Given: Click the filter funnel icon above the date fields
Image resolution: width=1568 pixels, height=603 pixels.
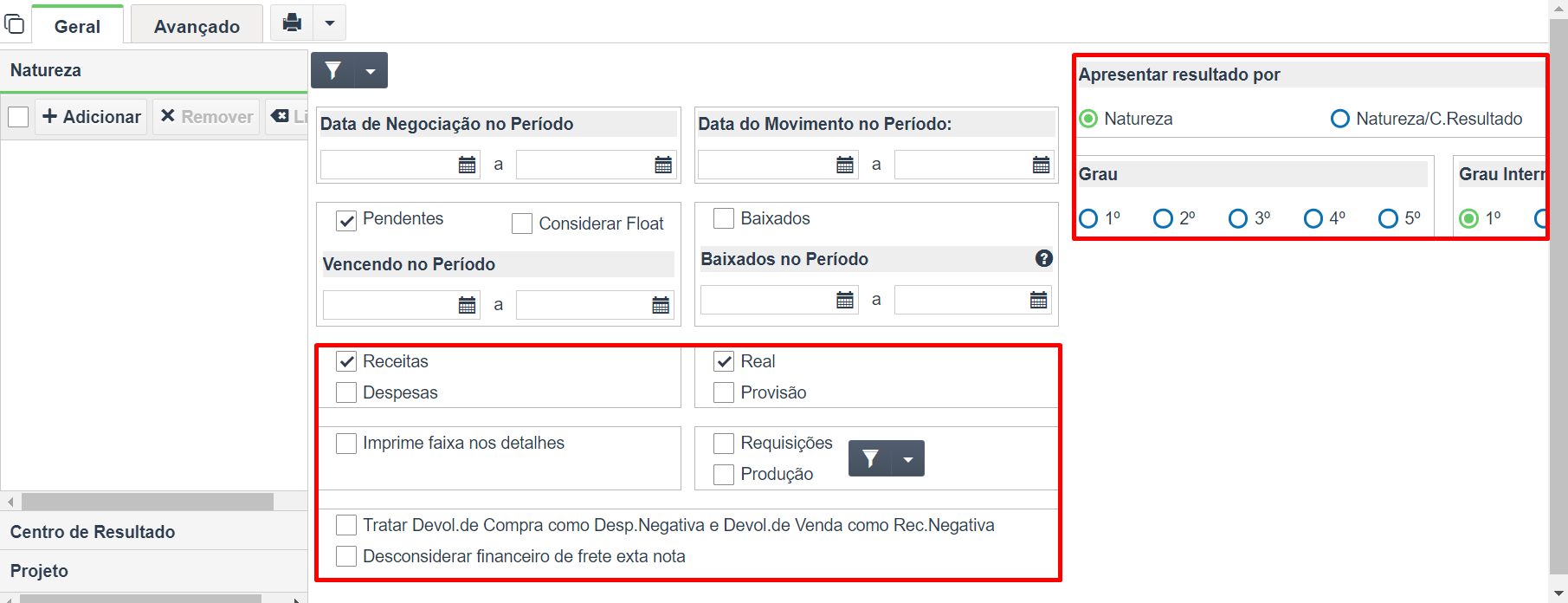Looking at the screenshot, I should (333, 71).
